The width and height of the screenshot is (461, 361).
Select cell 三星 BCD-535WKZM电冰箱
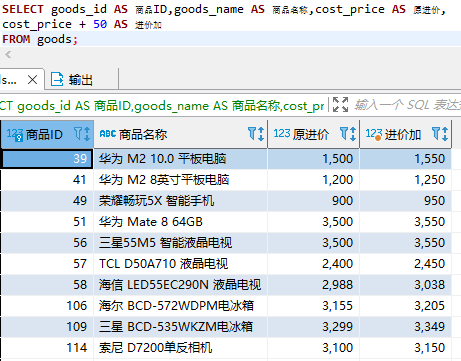180,327
